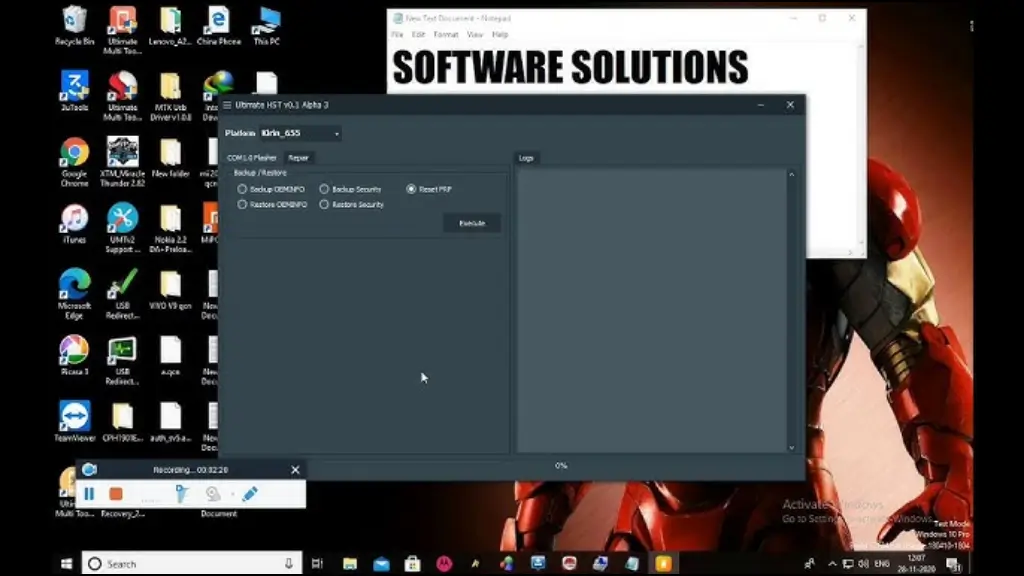This screenshot has width=1024, height=576.
Task: Click the SOFTWARE SOLUTIONS text in Notepad
Action: pyautogui.click(x=571, y=67)
